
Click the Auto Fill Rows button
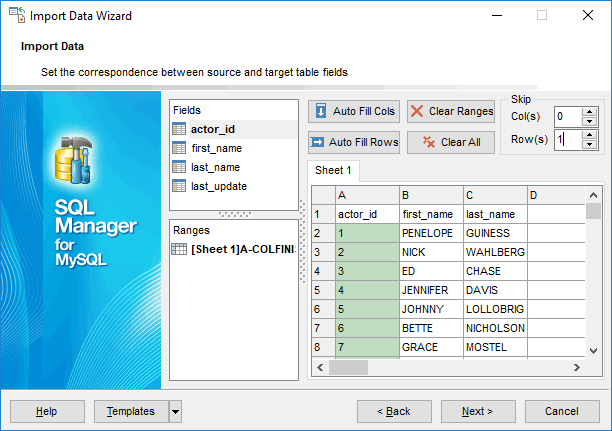tap(354, 142)
